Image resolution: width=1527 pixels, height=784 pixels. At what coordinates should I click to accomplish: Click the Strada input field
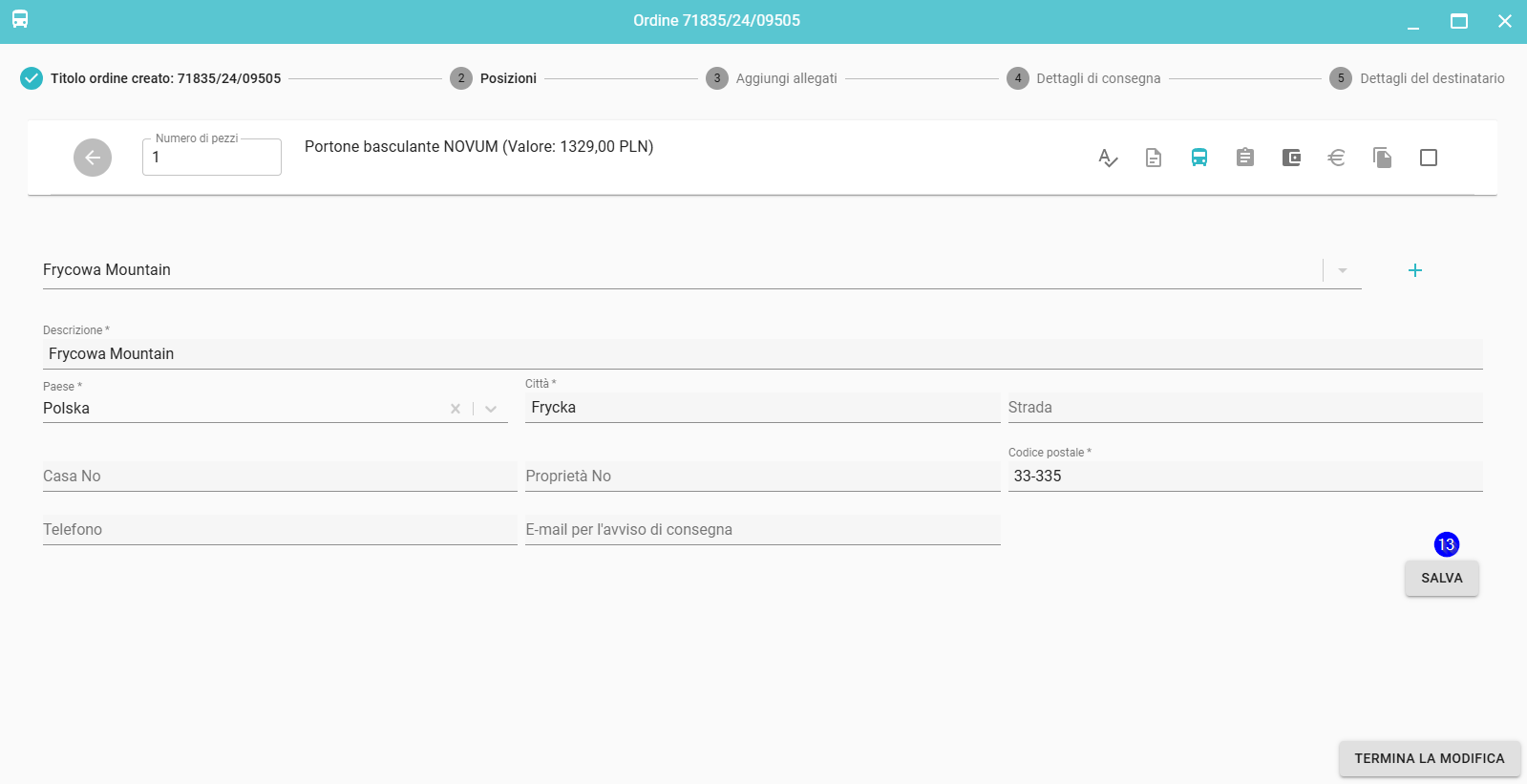1244,408
